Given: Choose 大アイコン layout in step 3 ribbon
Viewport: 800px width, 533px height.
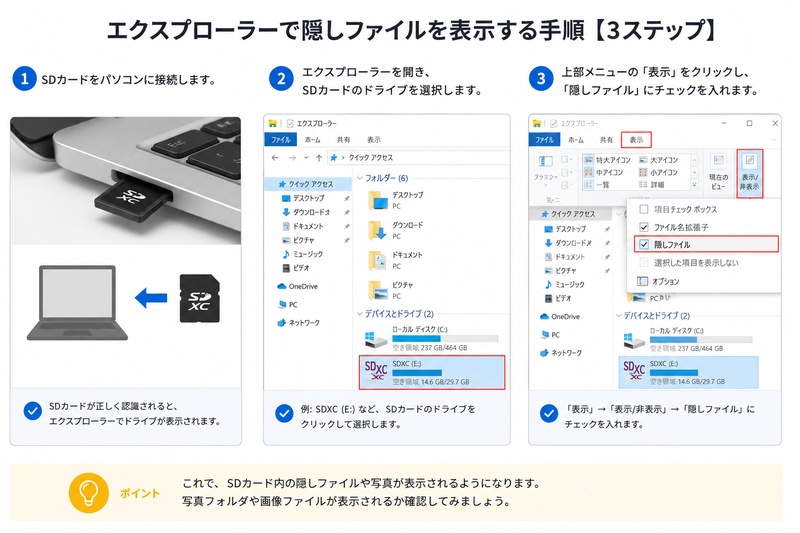Looking at the screenshot, I should [x=659, y=160].
